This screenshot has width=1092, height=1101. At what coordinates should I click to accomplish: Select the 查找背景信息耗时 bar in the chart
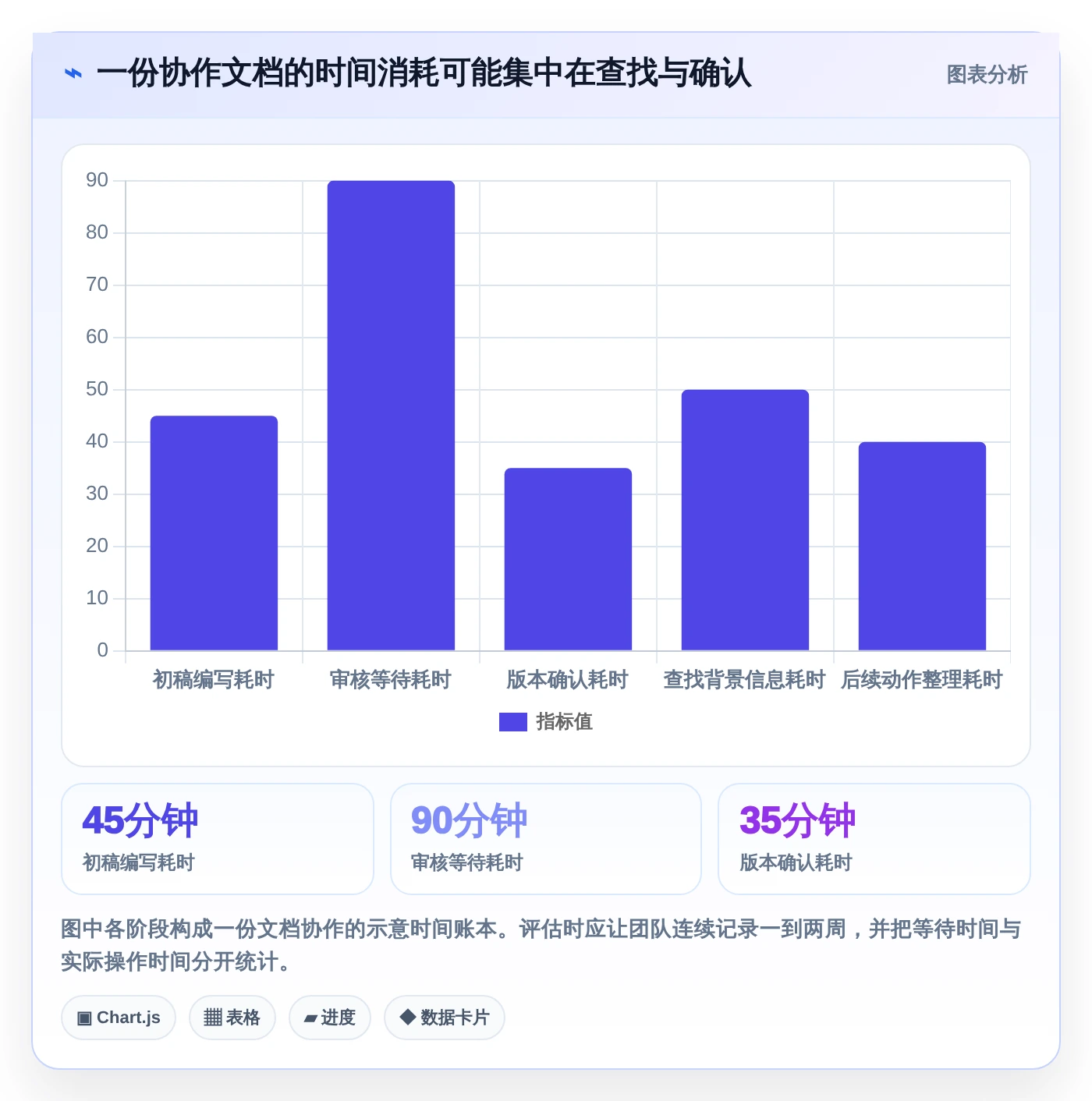point(745,520)
